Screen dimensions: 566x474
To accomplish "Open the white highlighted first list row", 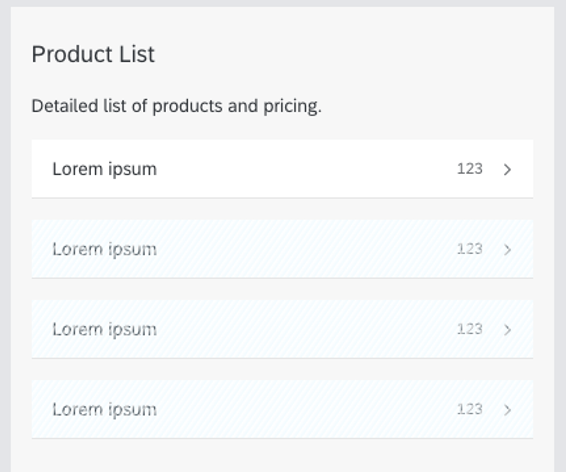I will pos(282,169).
